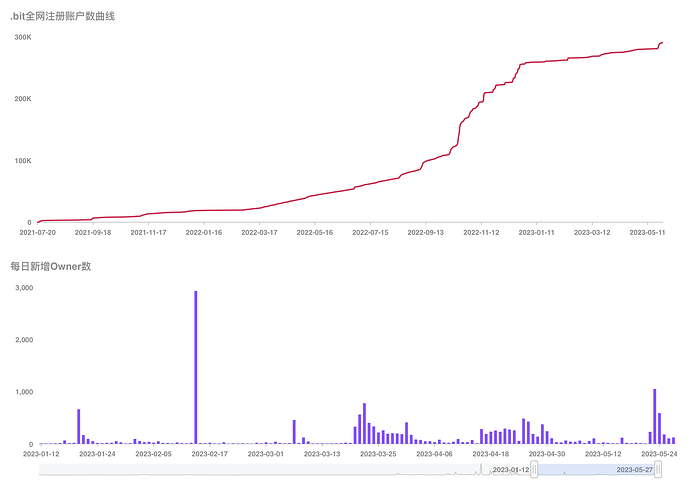Click the 2021-11-17 x-axis label
Image resolution: width=690 pixels, height=487 pixels.
coord(148,232)
